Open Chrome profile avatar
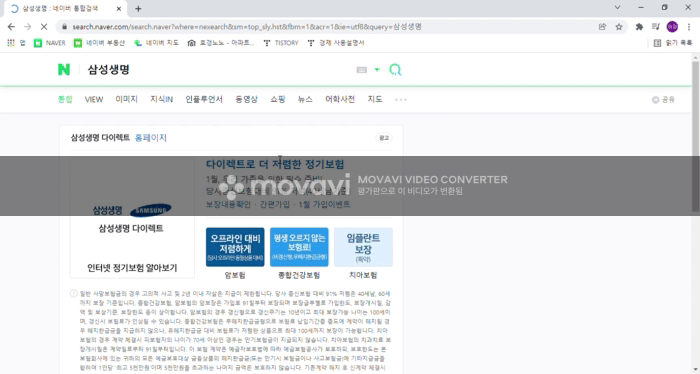Viewport: 700px width, 374px height. coord(672,27)
